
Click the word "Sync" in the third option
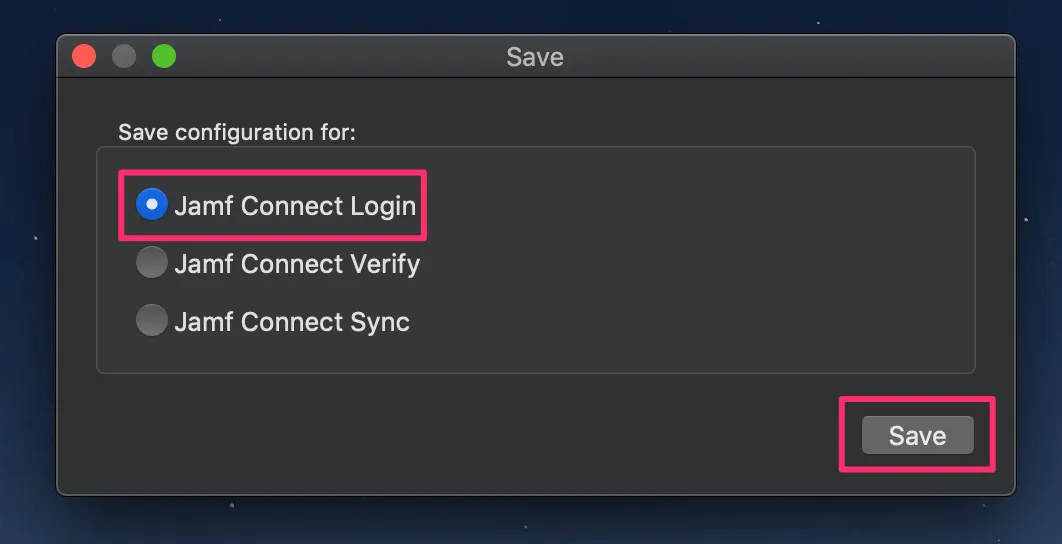coord(378,322)
